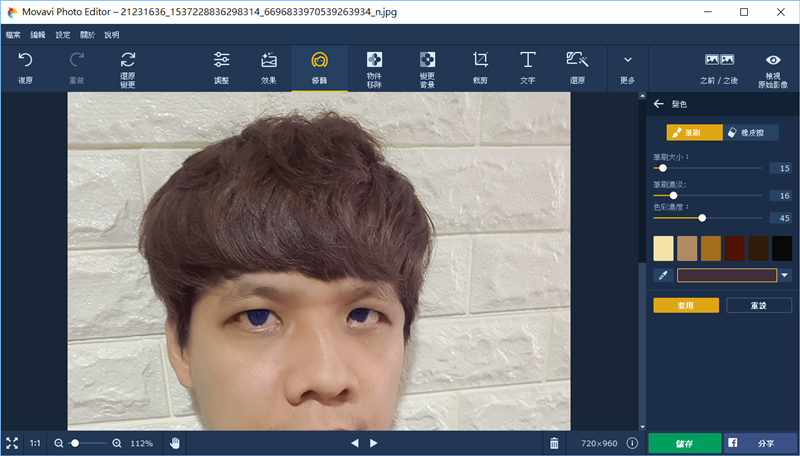800x456 pixels.
Task: Open the 文字 (text) tool
Action: (x=527, y=62)
